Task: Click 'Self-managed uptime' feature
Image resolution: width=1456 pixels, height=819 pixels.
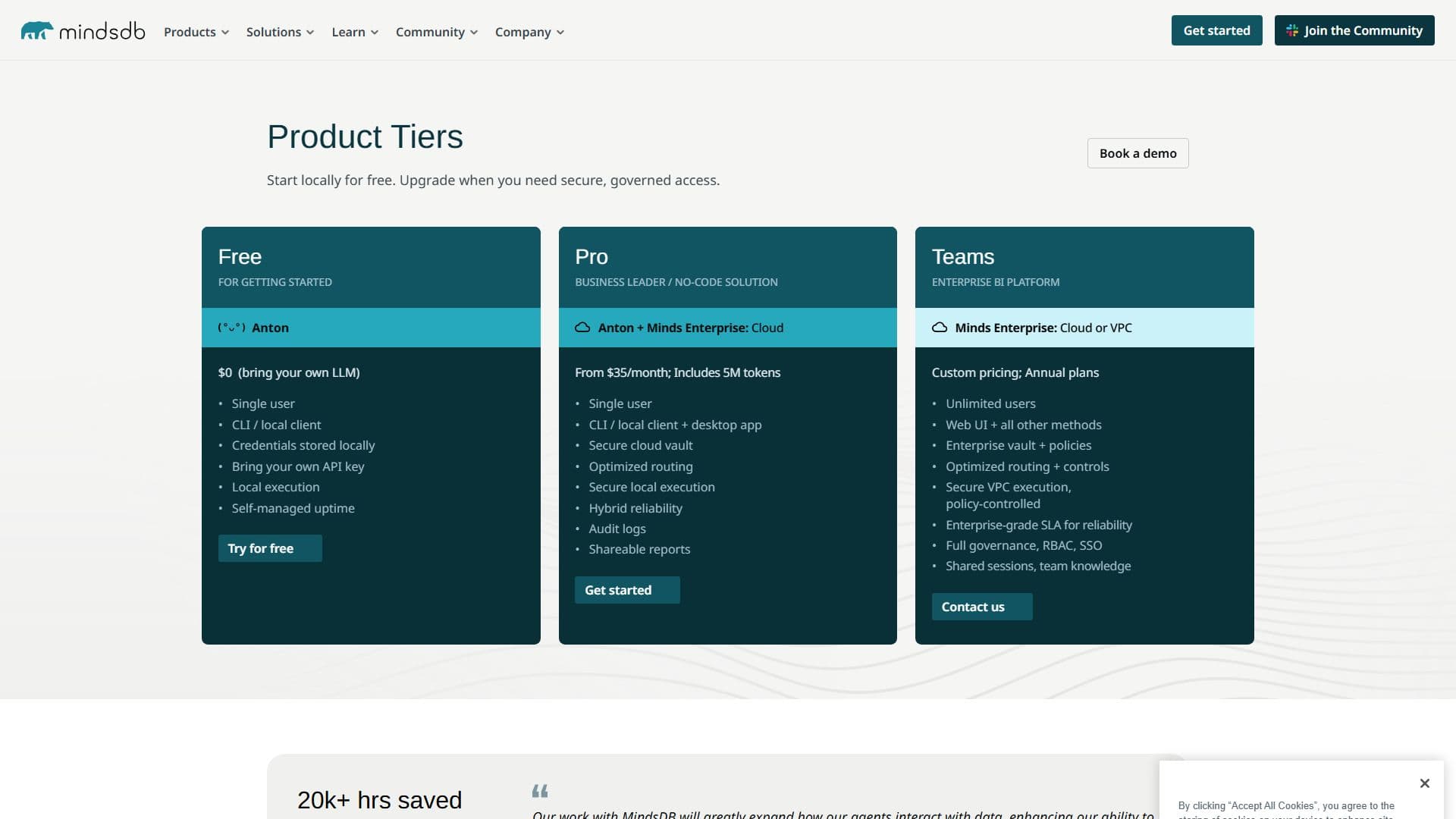Action: point(293,508)
